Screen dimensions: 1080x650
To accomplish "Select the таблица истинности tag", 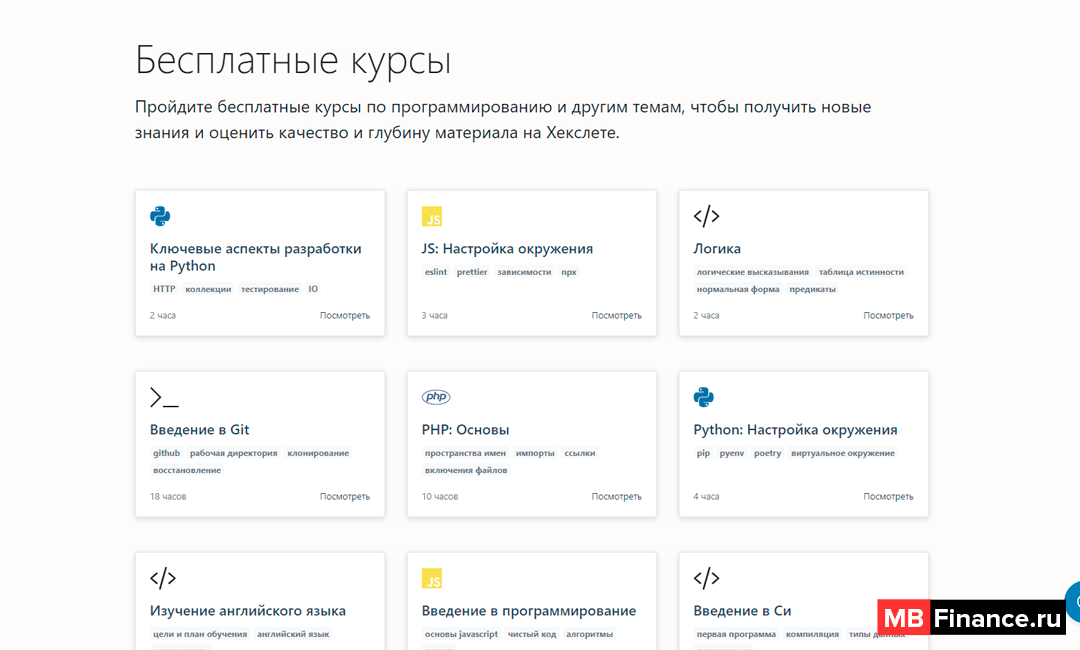I will click(x=861, y=272).
